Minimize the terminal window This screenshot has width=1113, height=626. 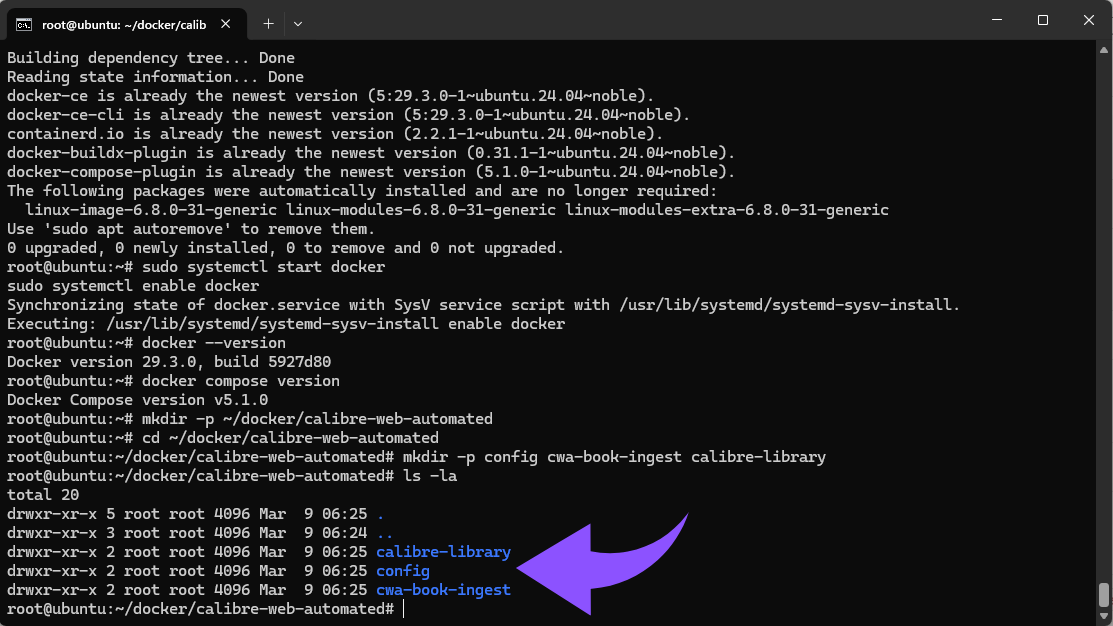coord(996,20)
